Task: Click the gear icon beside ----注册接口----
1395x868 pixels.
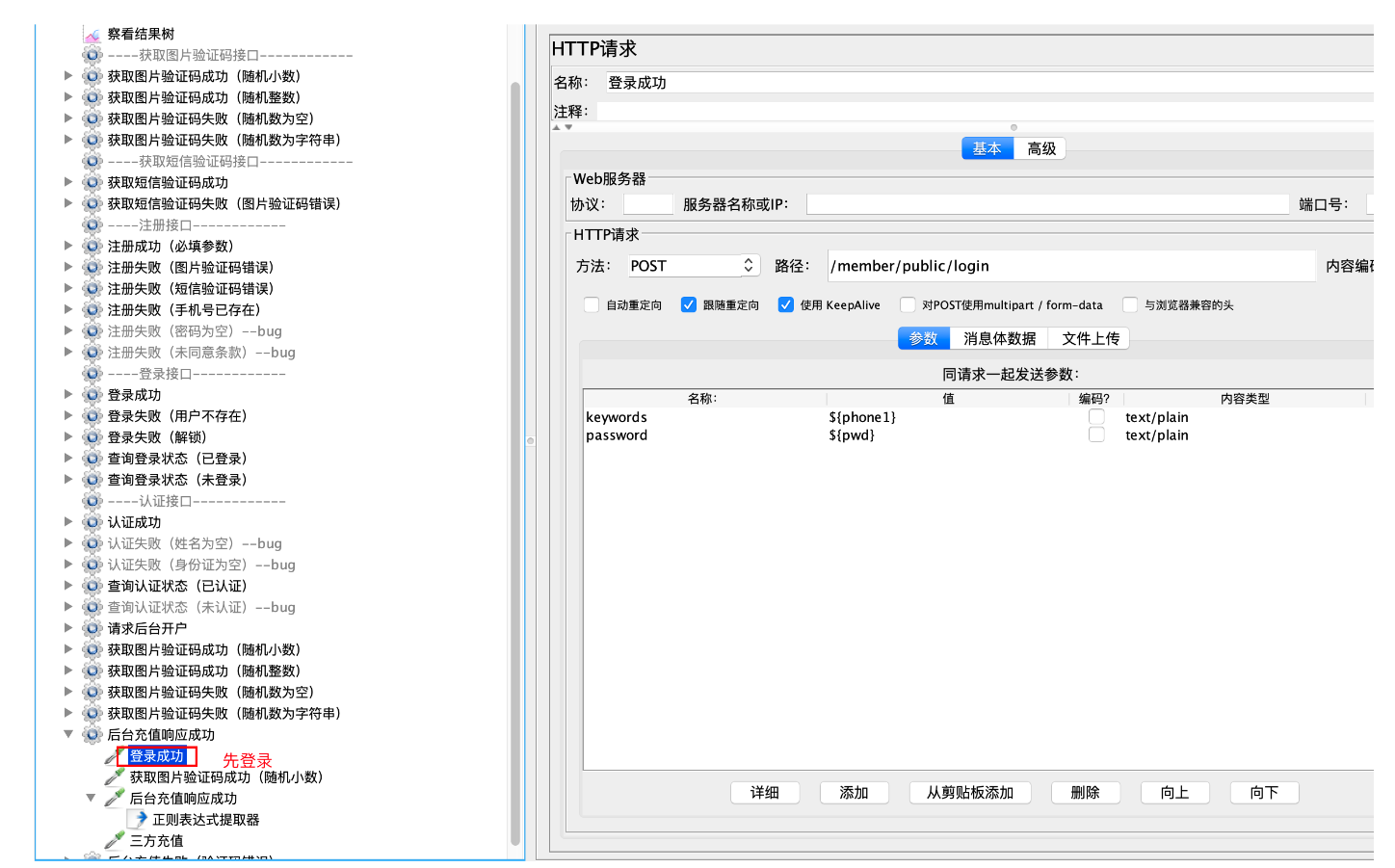Action: tap(92, 224)
